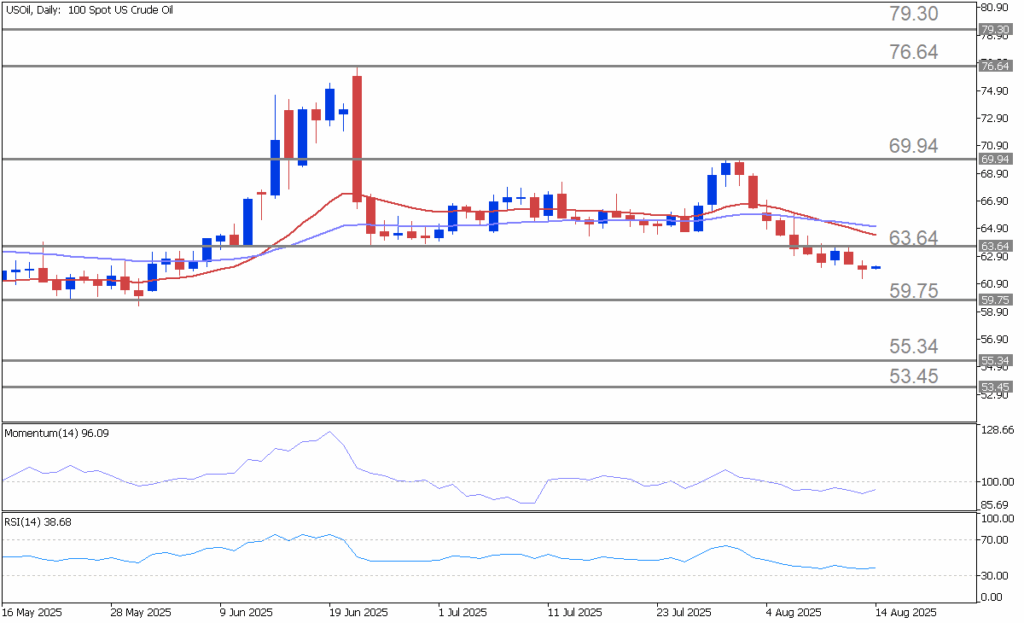Click the 58.90 price axis tick
1024x623 pixels.
995,312
